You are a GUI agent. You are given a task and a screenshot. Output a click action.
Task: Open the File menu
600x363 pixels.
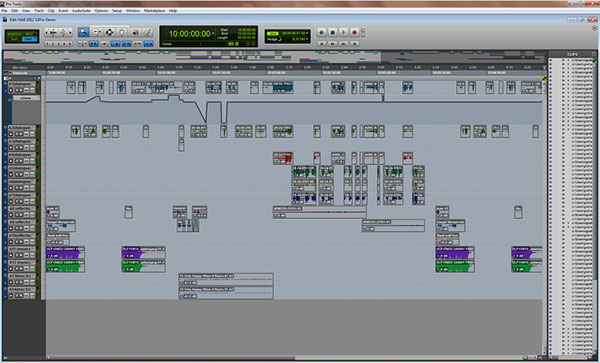(x=4, y=11)
